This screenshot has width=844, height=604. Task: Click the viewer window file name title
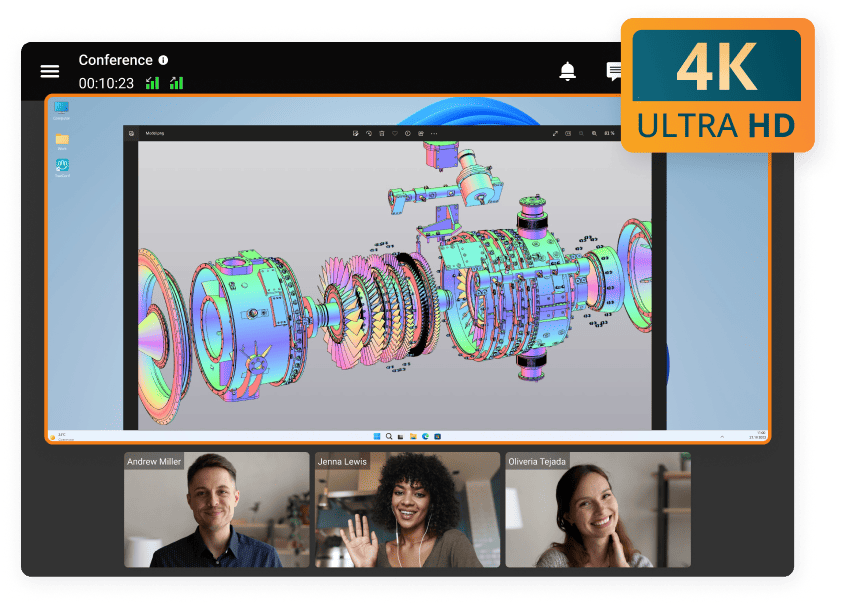(154, 133)
